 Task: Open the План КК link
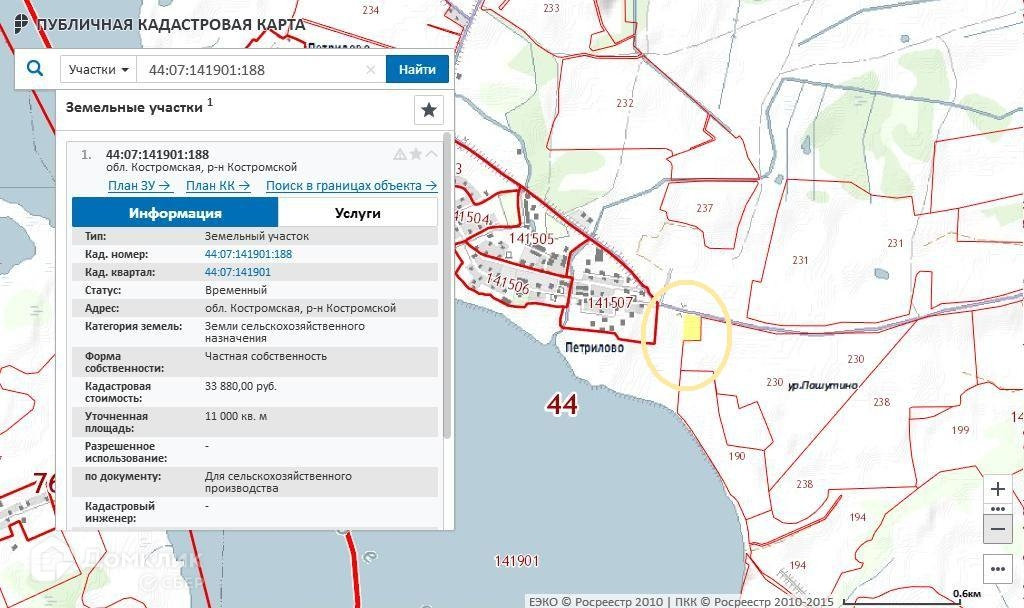(217, 186)
